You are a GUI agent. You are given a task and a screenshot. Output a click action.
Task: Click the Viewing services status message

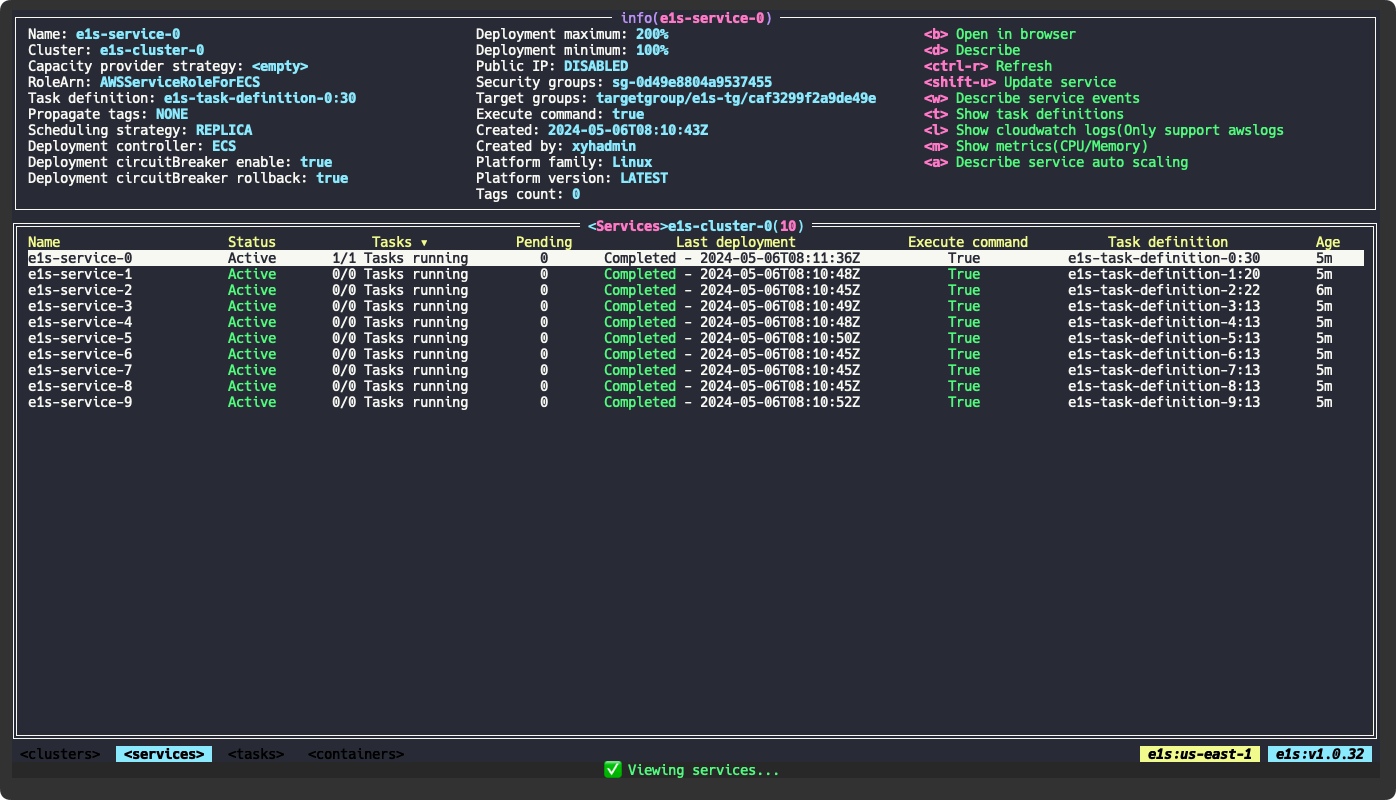click(x=704, y=770)
